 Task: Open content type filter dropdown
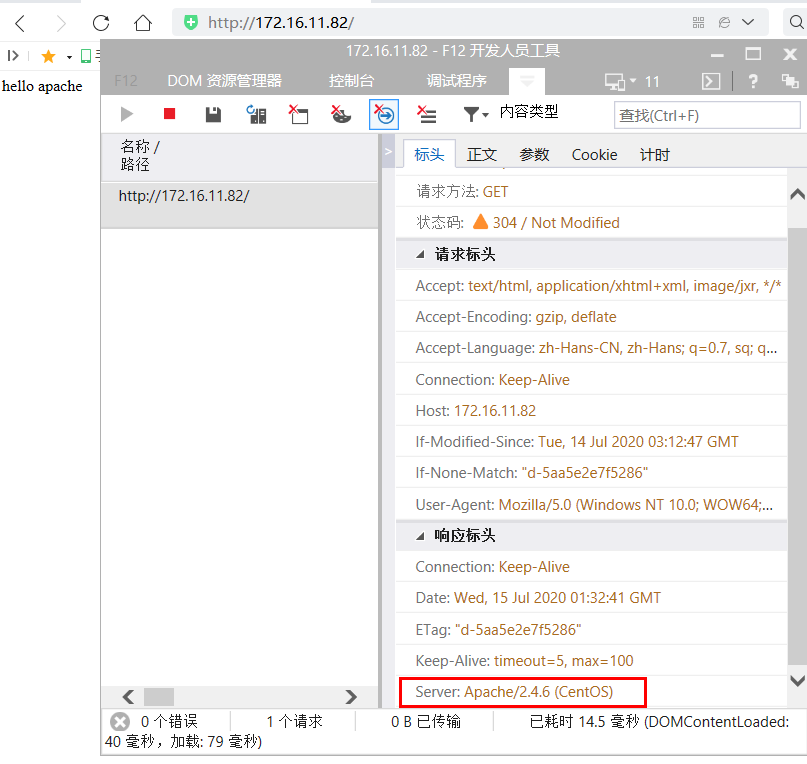click(476, 114)
